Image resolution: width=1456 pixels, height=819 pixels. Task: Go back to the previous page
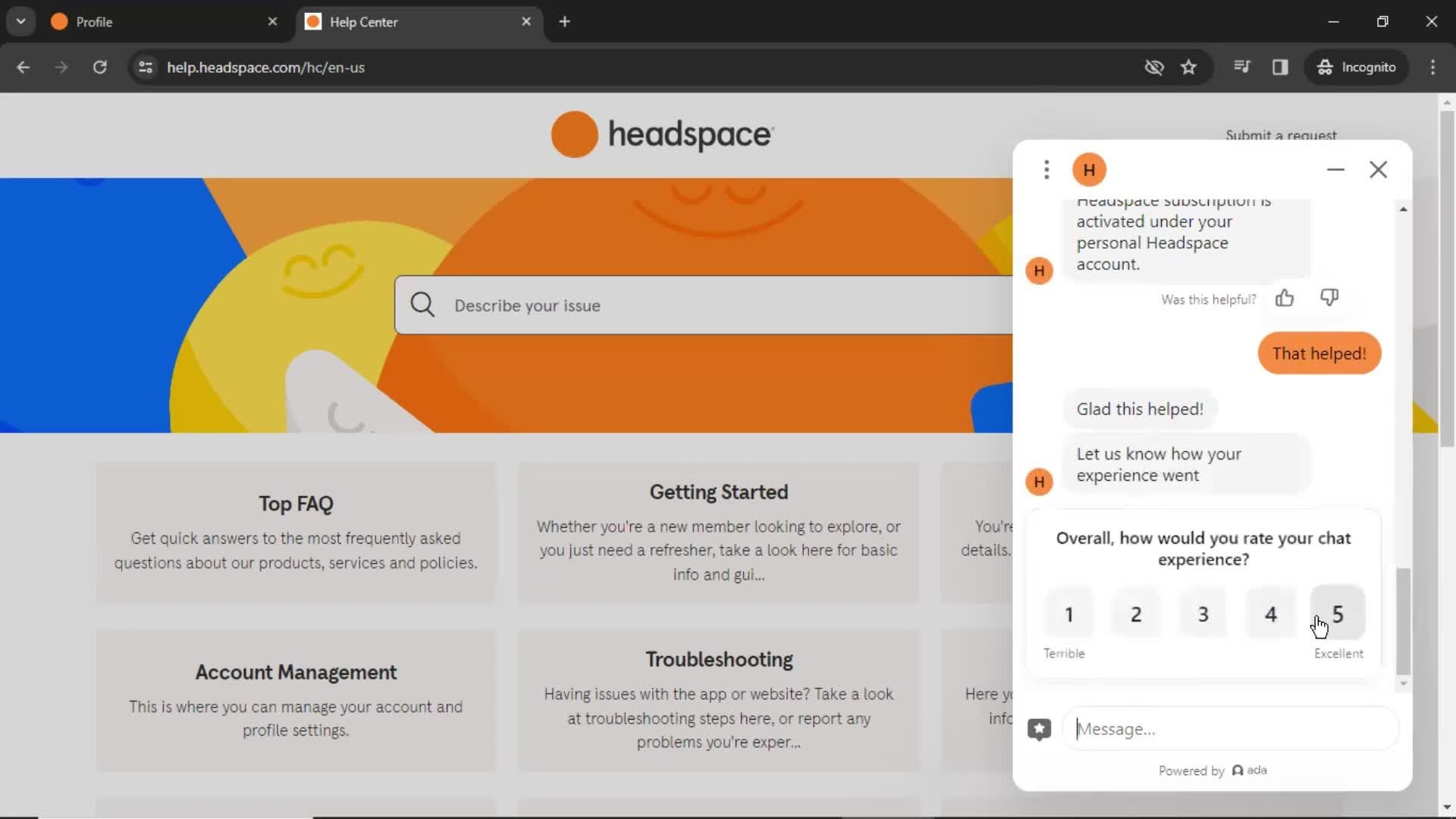[x=23, y=67]
